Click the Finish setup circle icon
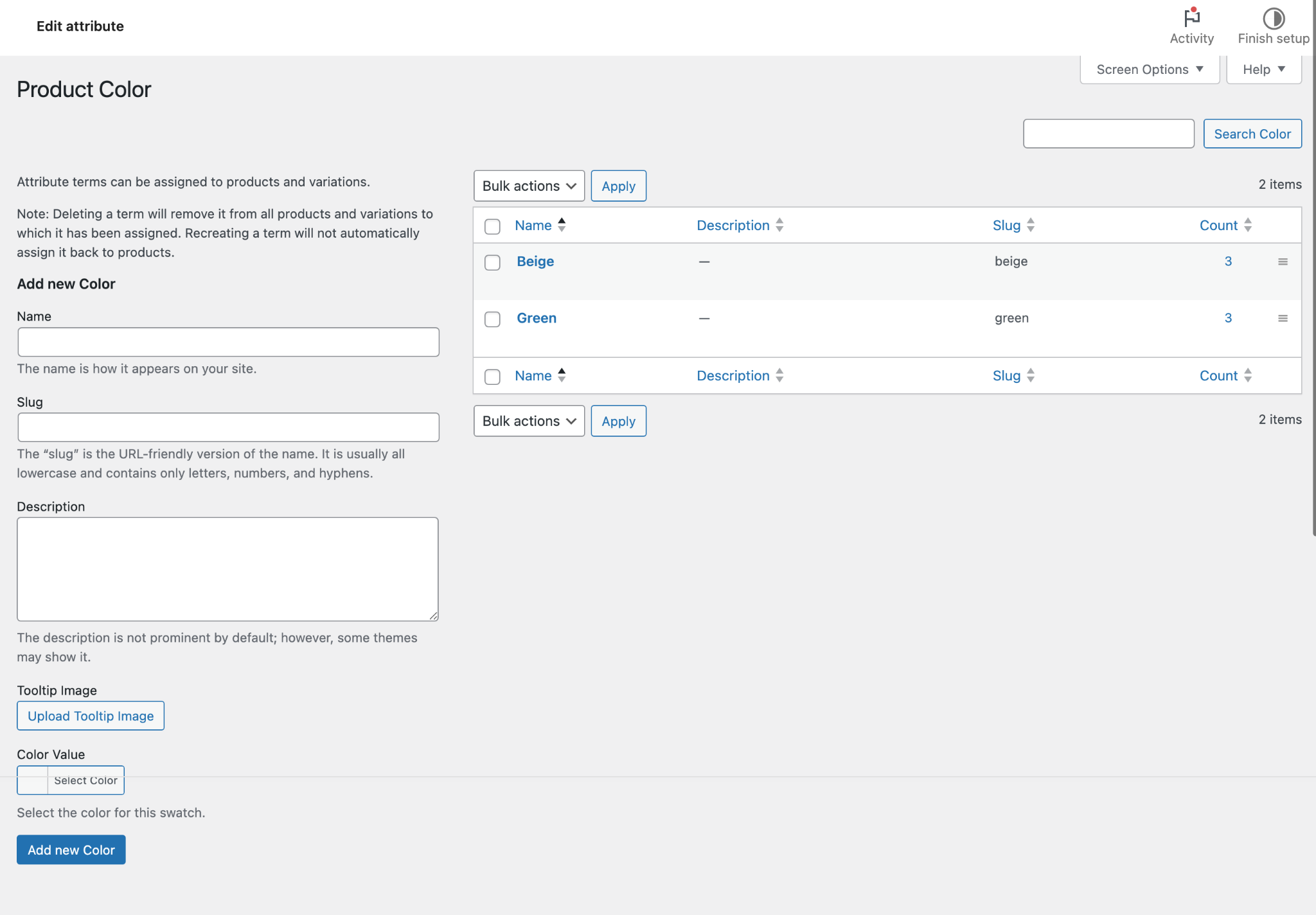This screenshot has height=915, width=1316. [x=1273, y=18]
